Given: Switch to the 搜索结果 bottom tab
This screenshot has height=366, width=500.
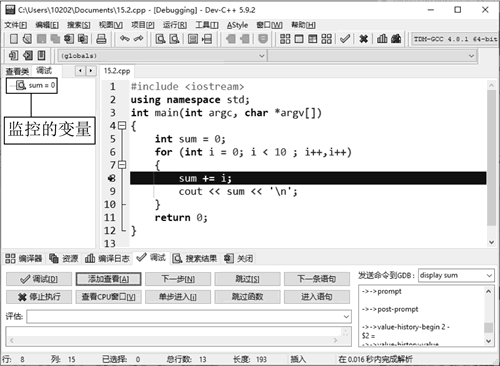Looking at the screenshot, I should click(195, 258).
